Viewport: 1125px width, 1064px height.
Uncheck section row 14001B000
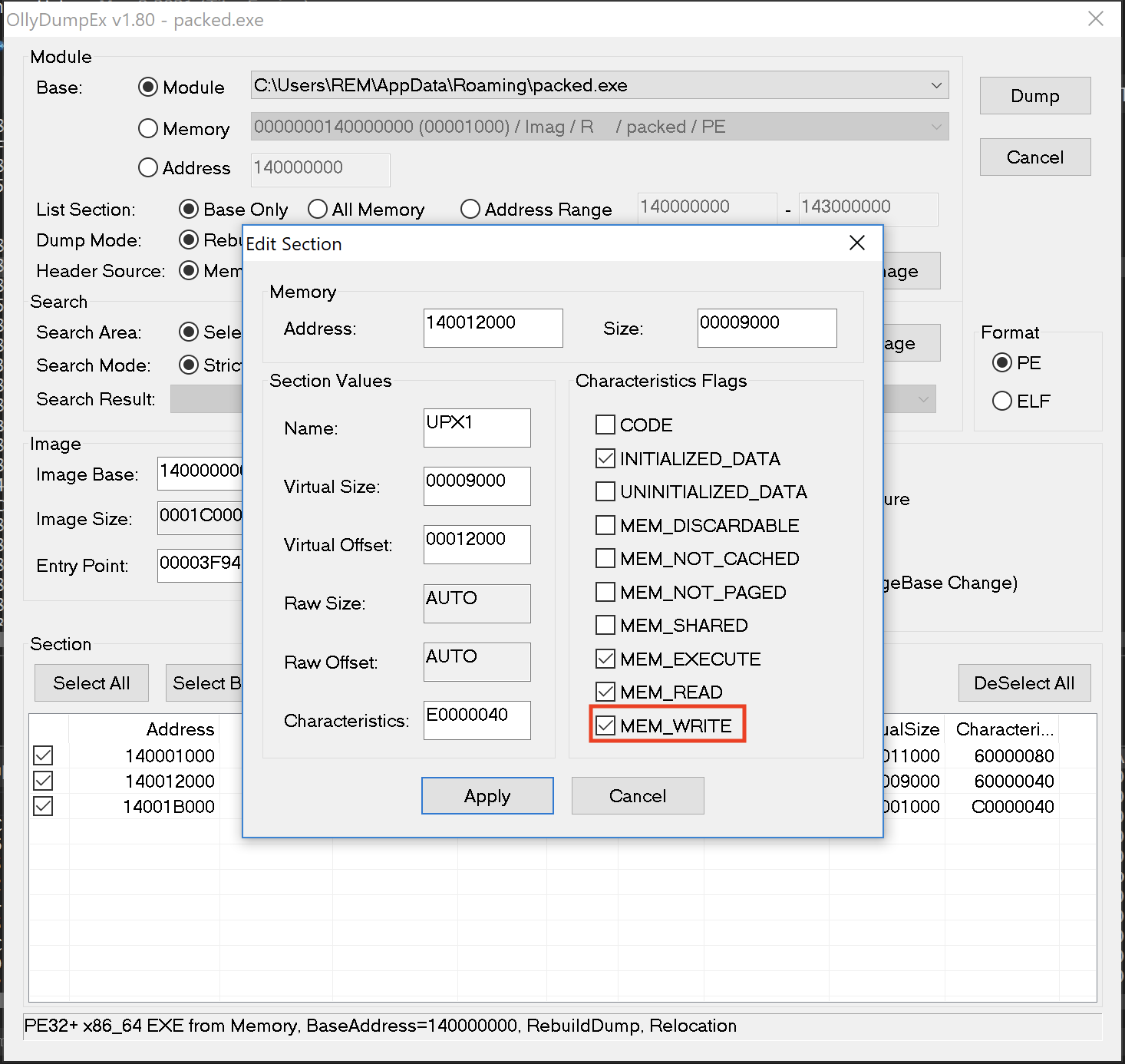(x=43, y=806)
